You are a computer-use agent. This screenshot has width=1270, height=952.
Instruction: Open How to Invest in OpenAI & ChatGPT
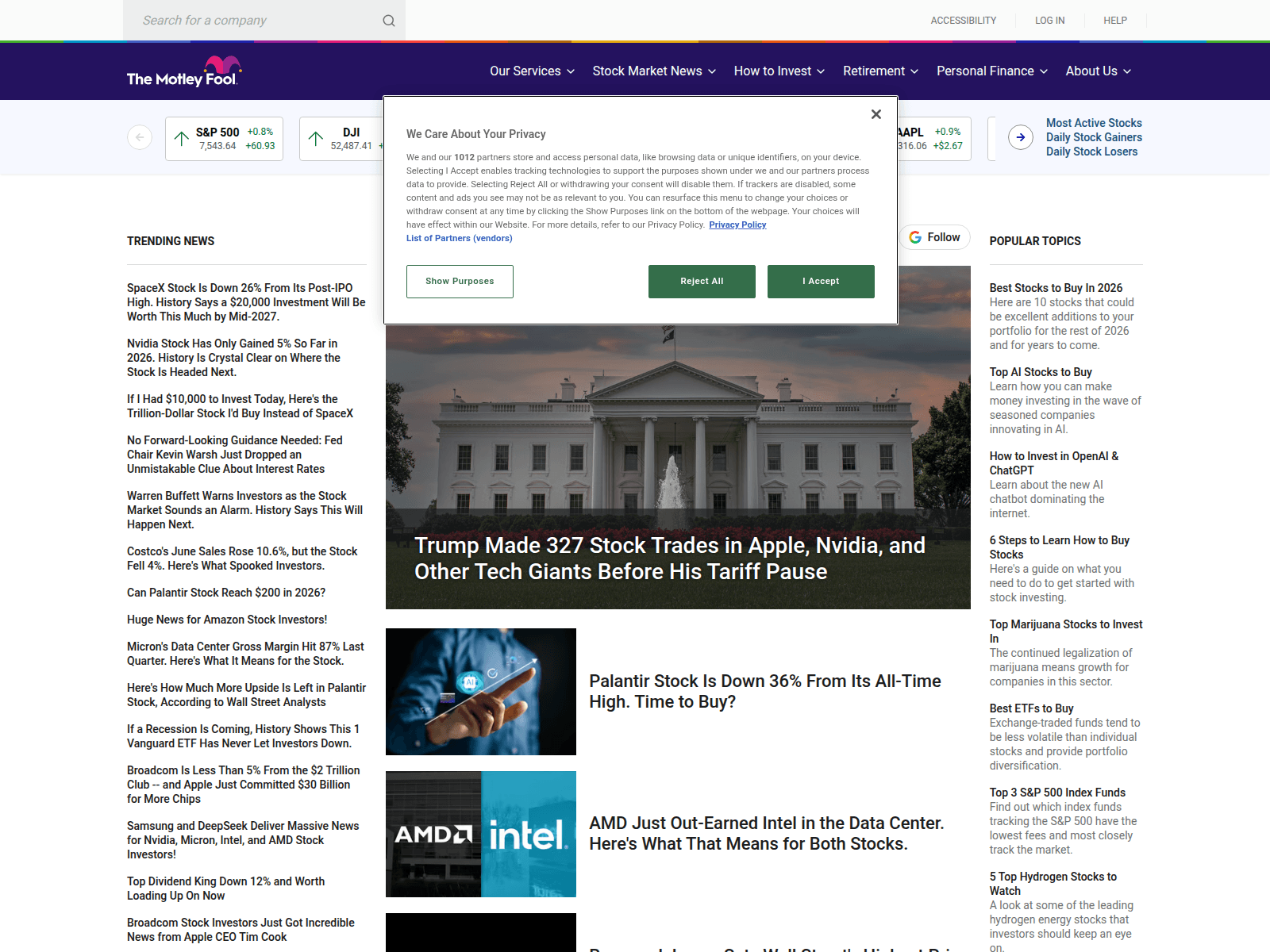point(1054,463)
